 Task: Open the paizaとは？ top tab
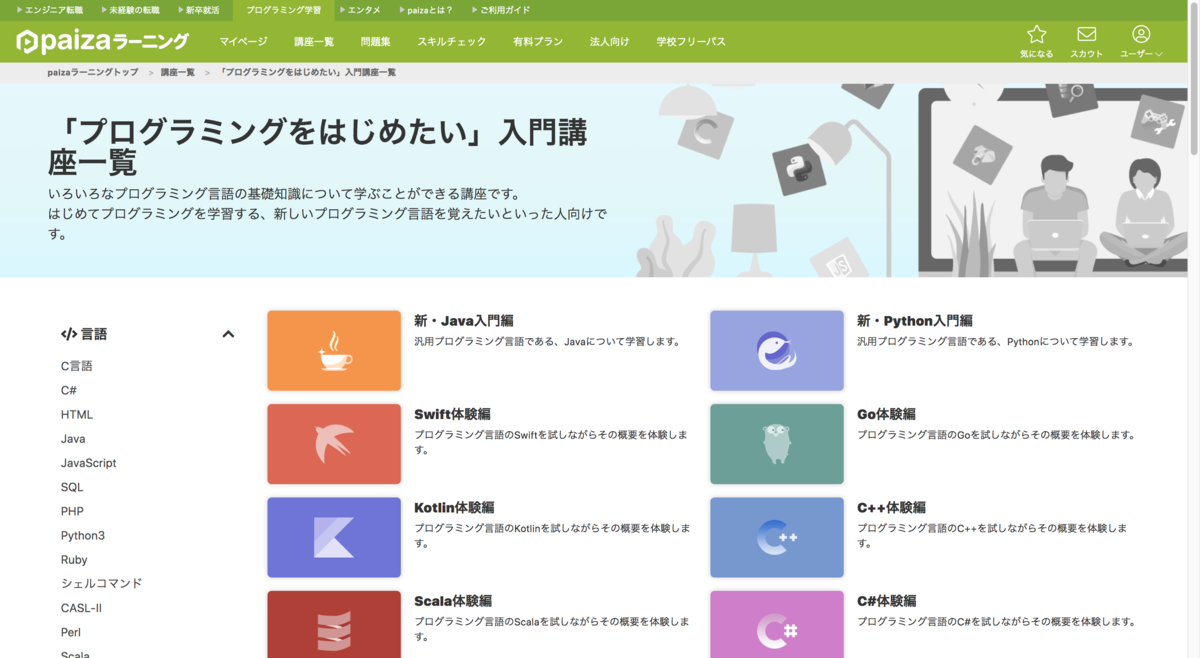(x=425, y=10)
